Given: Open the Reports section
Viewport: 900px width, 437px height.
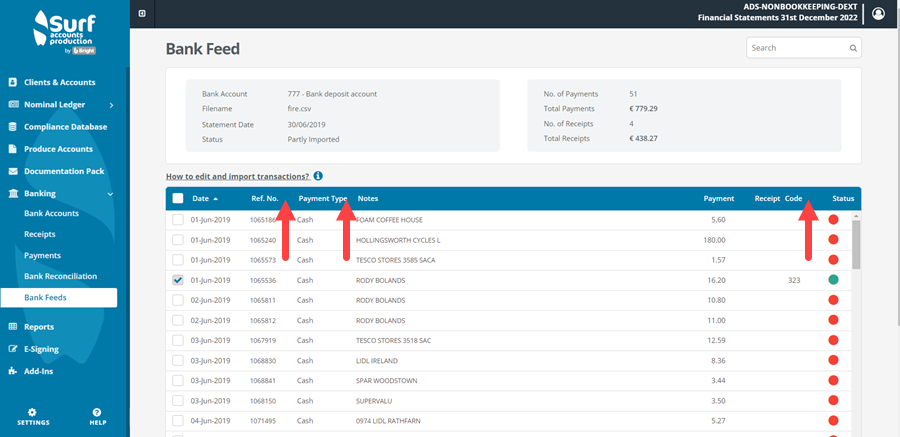Looking at the screenshot, I should tap(39, 327).
